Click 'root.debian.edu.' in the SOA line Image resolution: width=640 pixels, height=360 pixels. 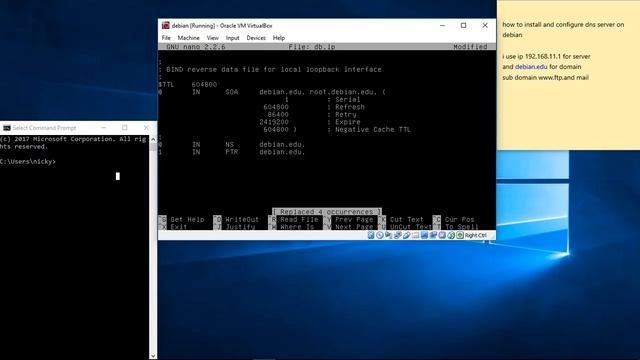344,92
